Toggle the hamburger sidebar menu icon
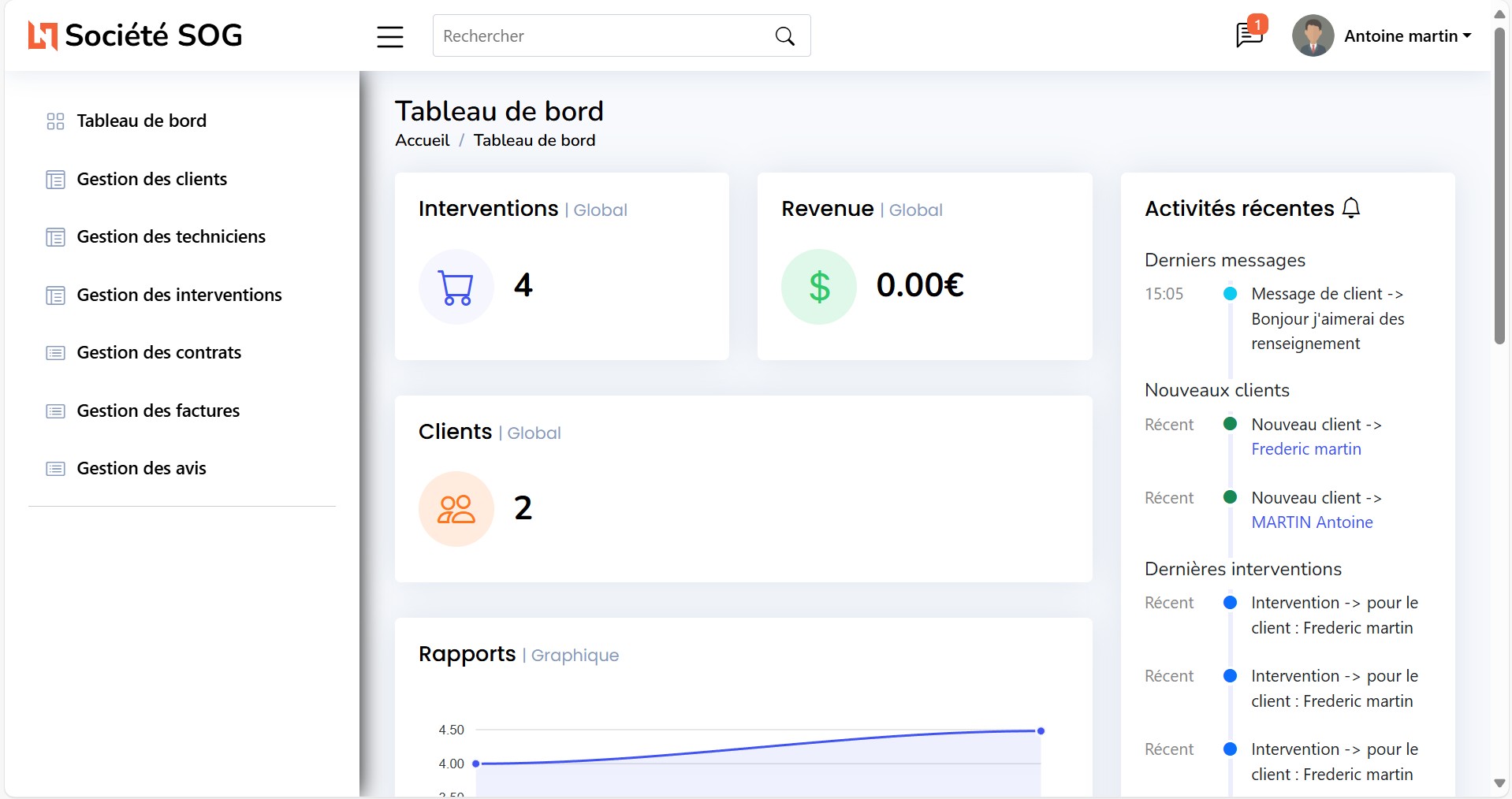 coord(389,36)
